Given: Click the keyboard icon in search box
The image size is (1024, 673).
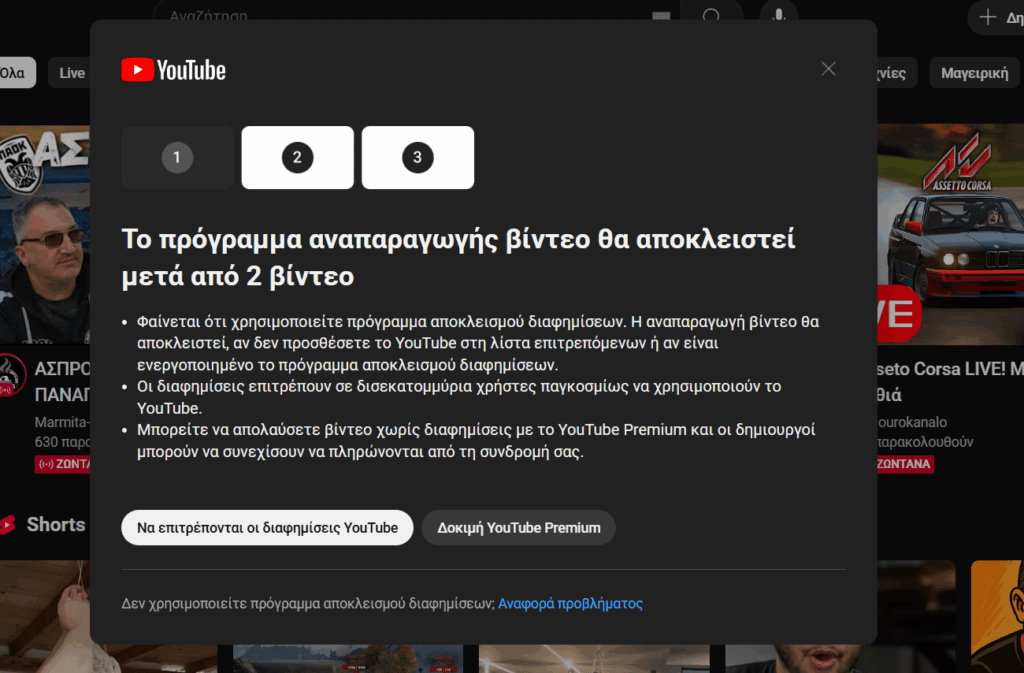Looking at the screenshot, I should (x=661, y=15).
